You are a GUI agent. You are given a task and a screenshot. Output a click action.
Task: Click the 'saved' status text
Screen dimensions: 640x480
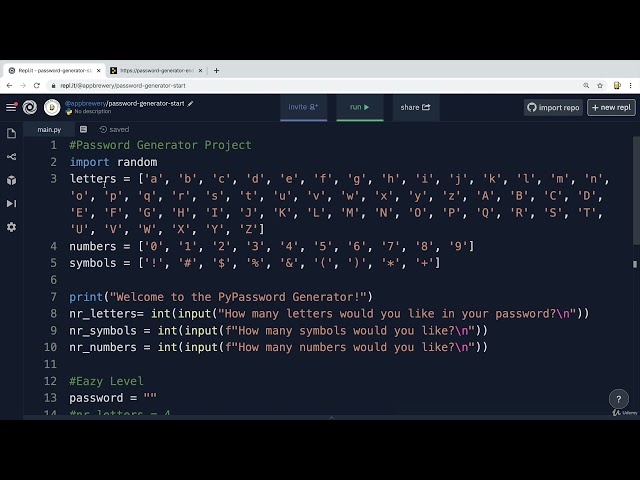point(119,129)
